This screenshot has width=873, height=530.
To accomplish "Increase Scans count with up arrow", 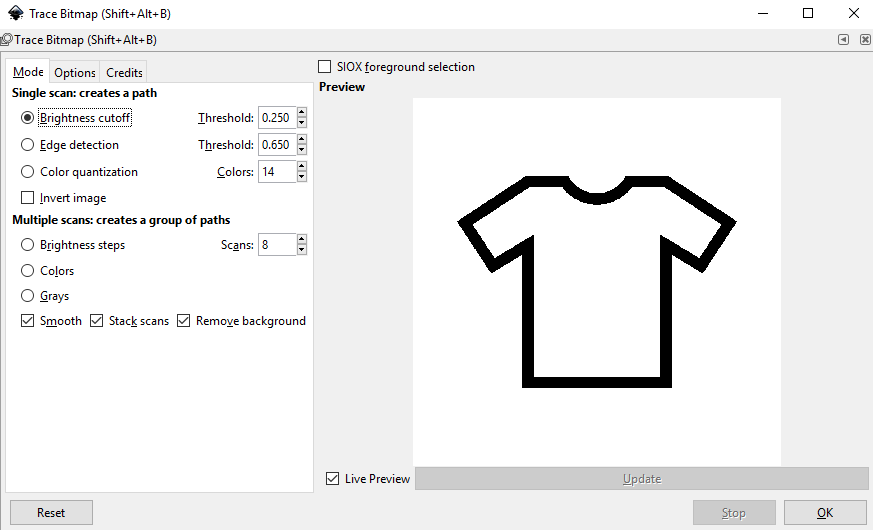I will (302, 239).
